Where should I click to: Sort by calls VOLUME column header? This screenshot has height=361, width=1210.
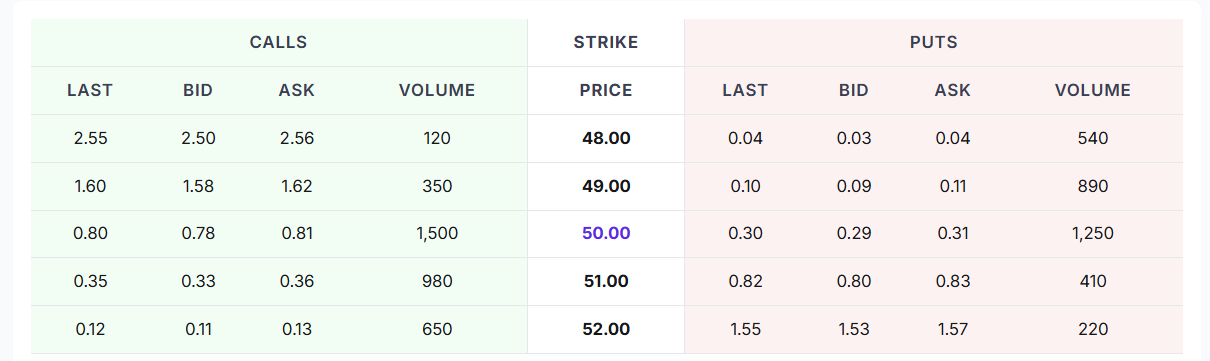coord(437,90)
